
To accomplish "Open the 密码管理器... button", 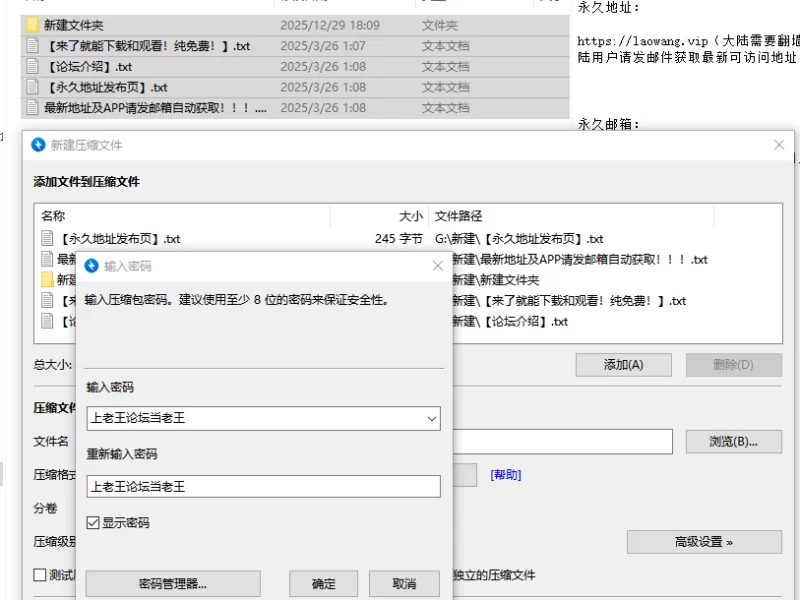I will [x=173, y=584].
